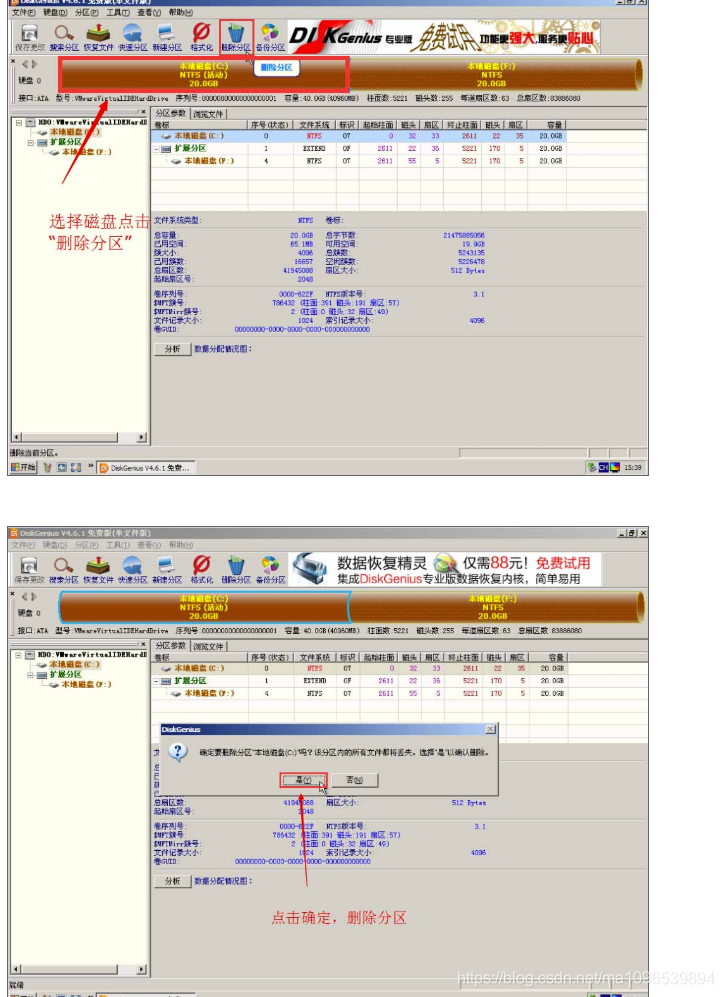Collapse HD0 disk node in upper screenshot tree

(19, 122)
